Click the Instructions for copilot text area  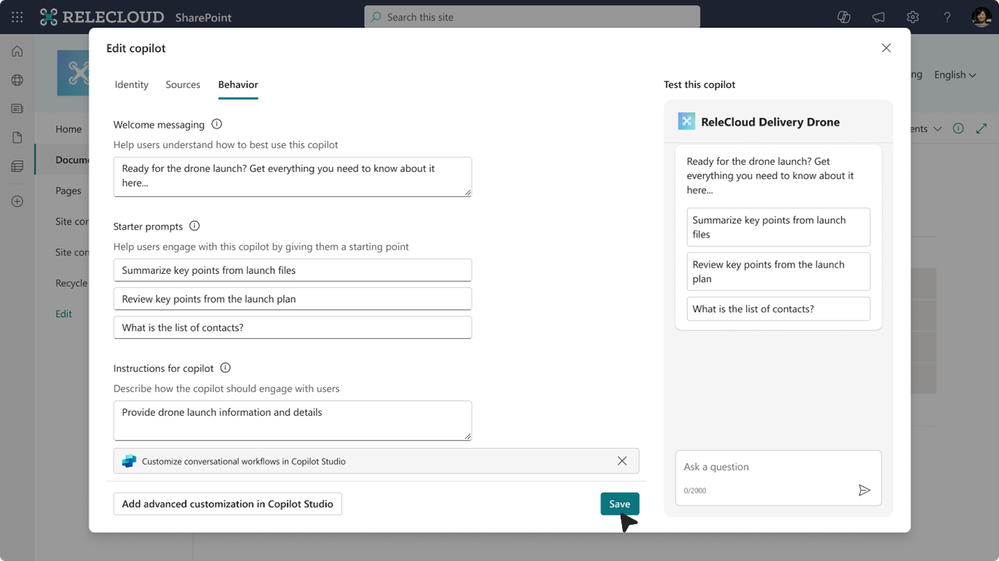[x=292, y=420]
